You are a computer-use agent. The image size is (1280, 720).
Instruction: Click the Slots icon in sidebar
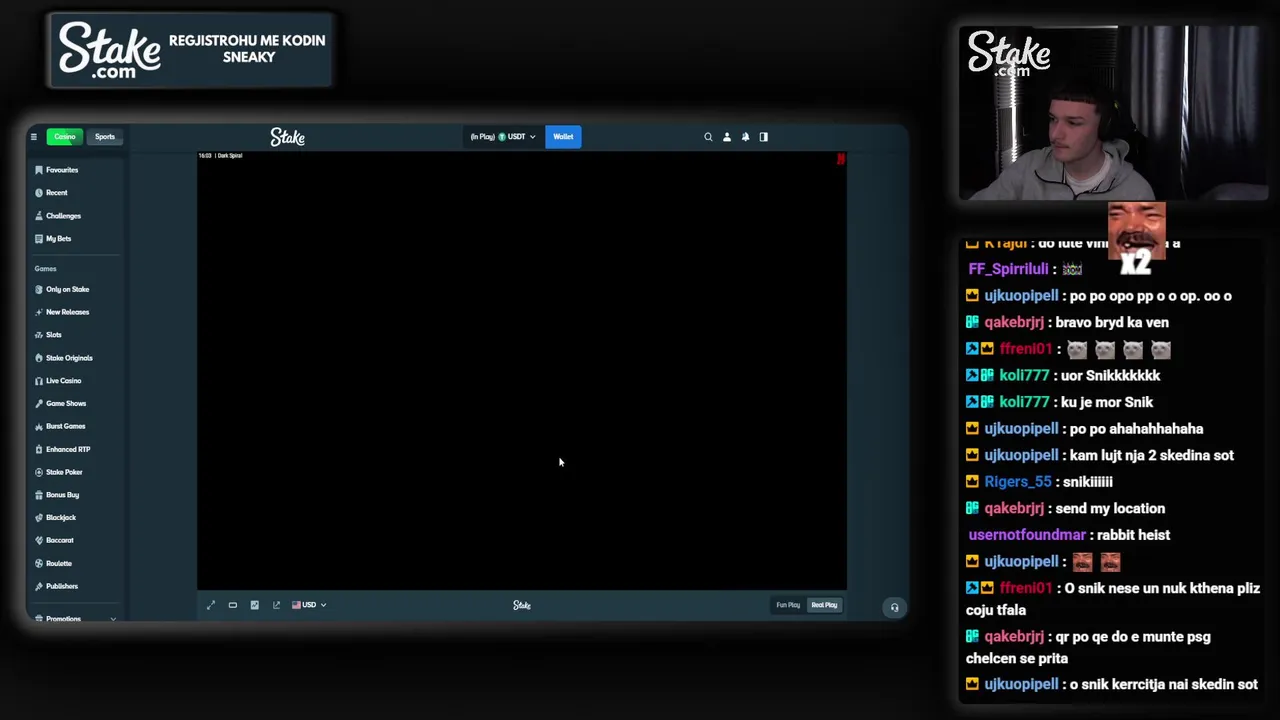39,335
